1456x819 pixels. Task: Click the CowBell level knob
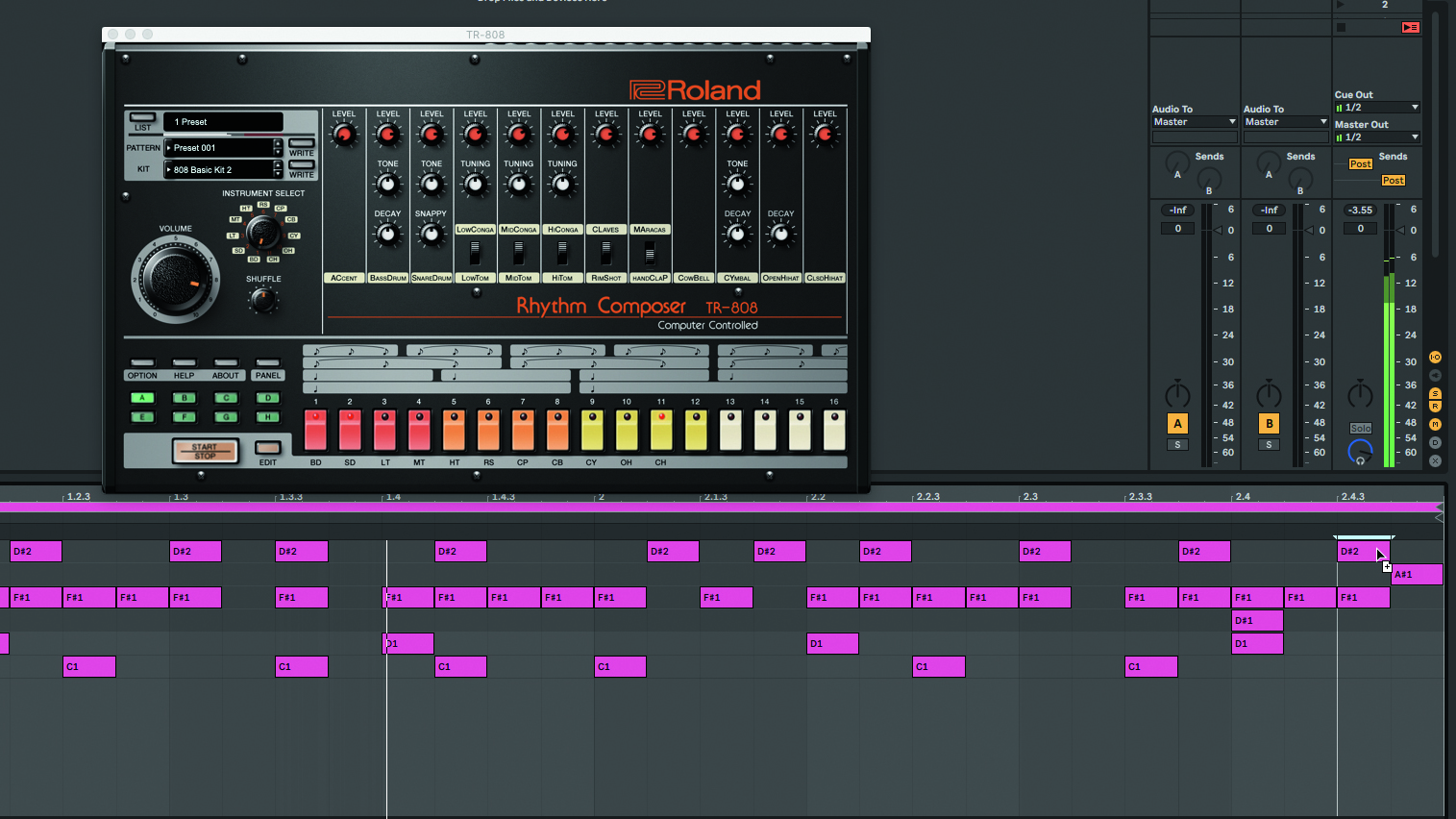click(694, 136)
